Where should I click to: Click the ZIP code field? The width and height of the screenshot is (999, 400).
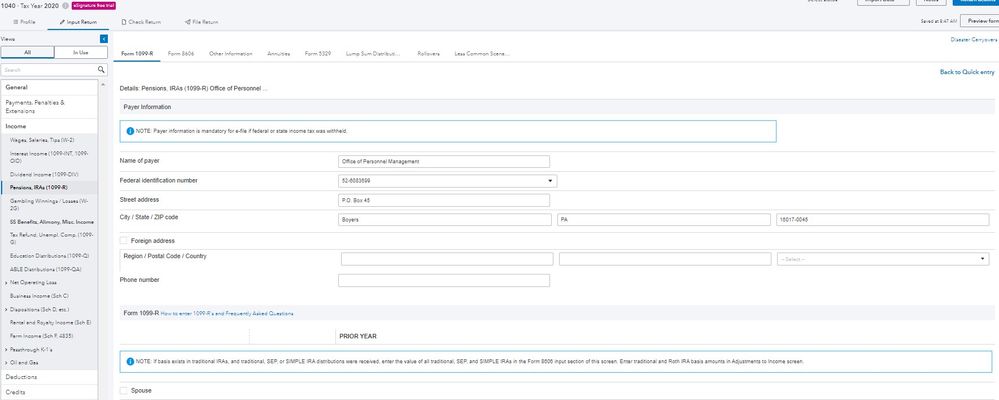pos(882,220)
